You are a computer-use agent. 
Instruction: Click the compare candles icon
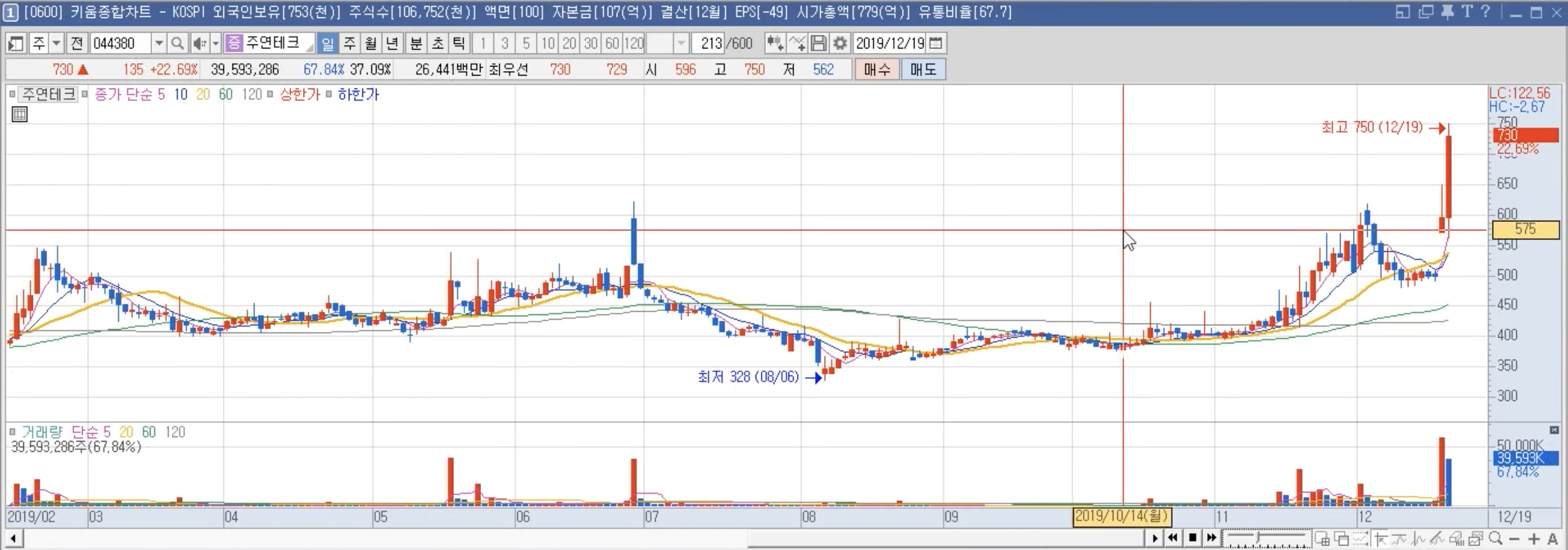pyautogui.click(x=775, y=43)
